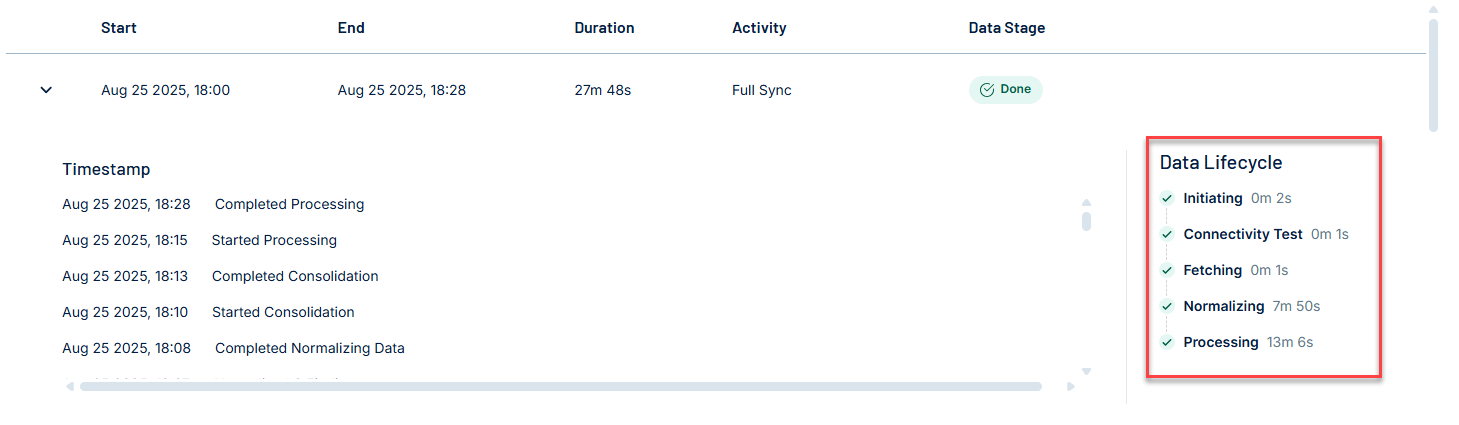Screen dimensions: 1459x425
Task: Click the Connectivity Test checkmark icon
Action: click(x=1167, y=234)
